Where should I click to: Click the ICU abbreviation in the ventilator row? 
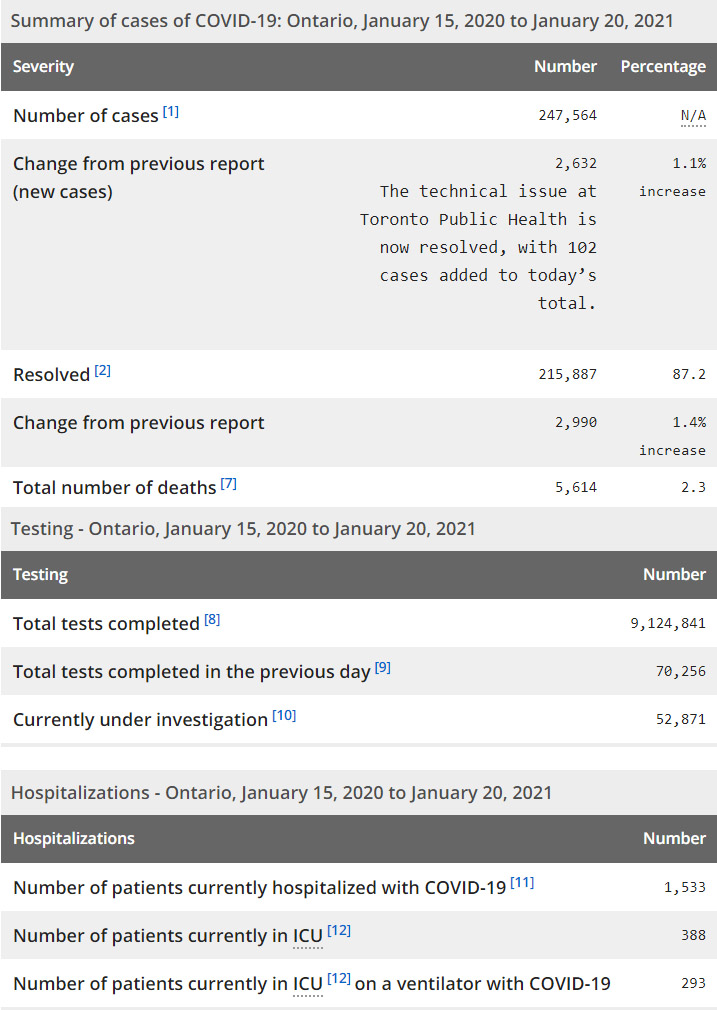(307, 985)
